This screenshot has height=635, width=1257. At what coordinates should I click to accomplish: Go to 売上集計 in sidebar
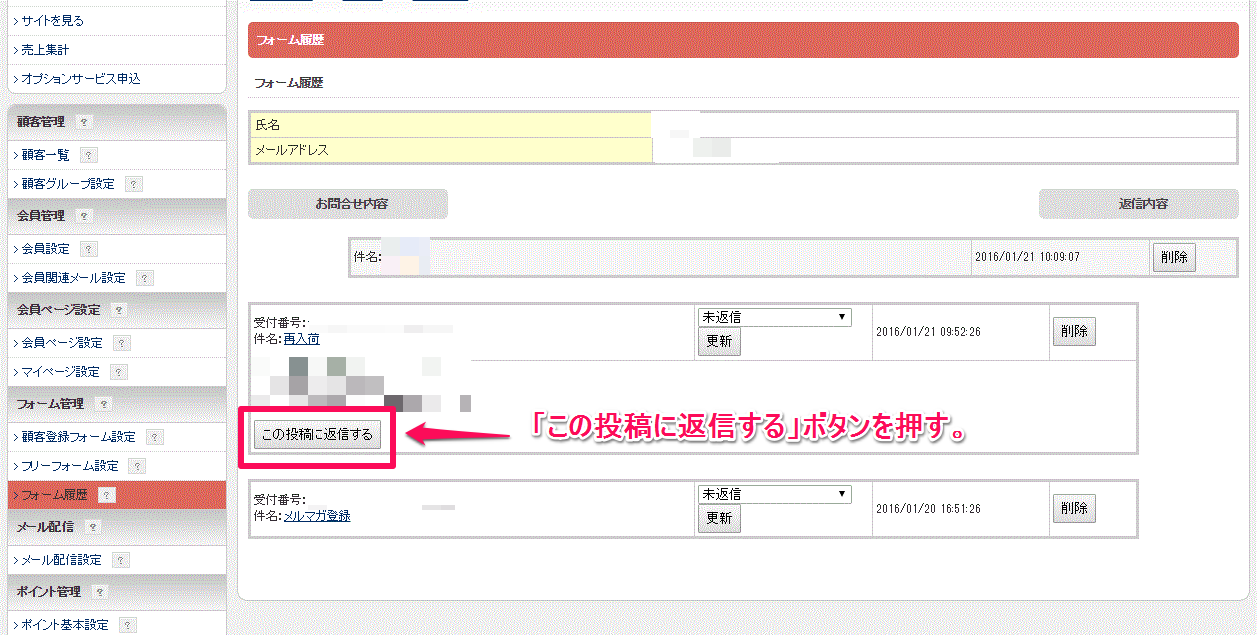(x=45, y=49)
